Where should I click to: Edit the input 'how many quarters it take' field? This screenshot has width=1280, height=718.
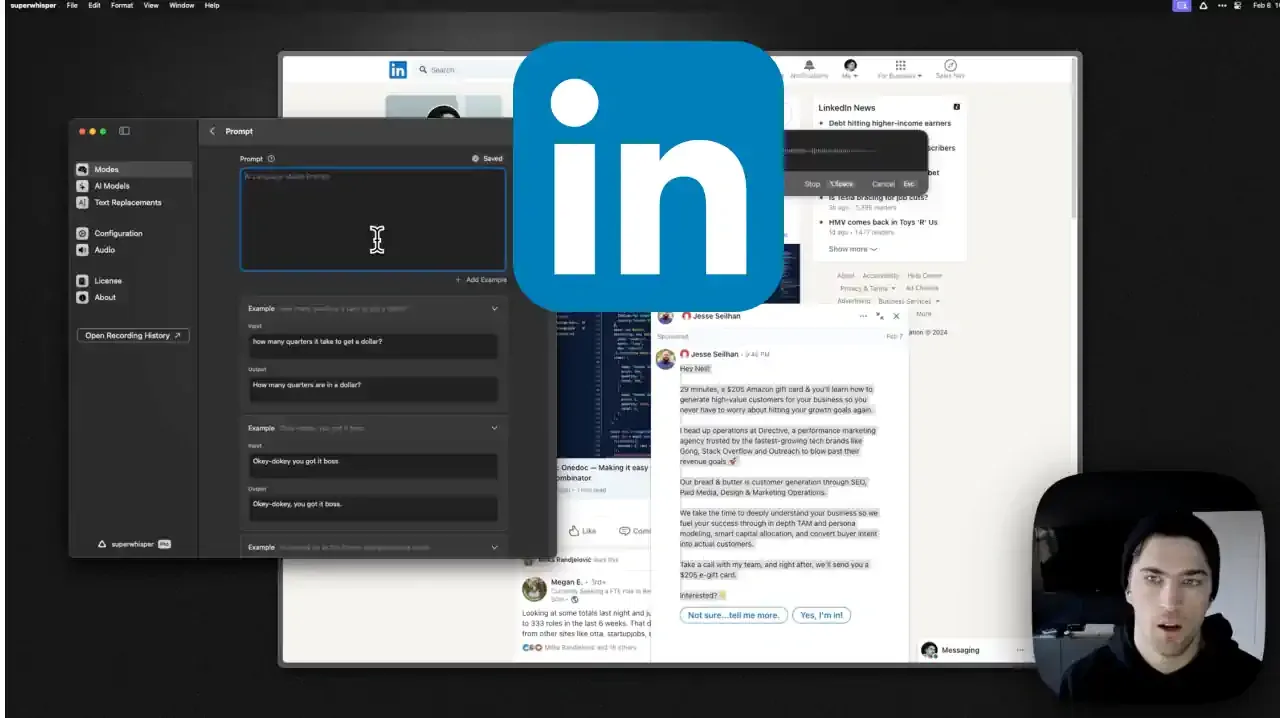(x=373, y=346)
